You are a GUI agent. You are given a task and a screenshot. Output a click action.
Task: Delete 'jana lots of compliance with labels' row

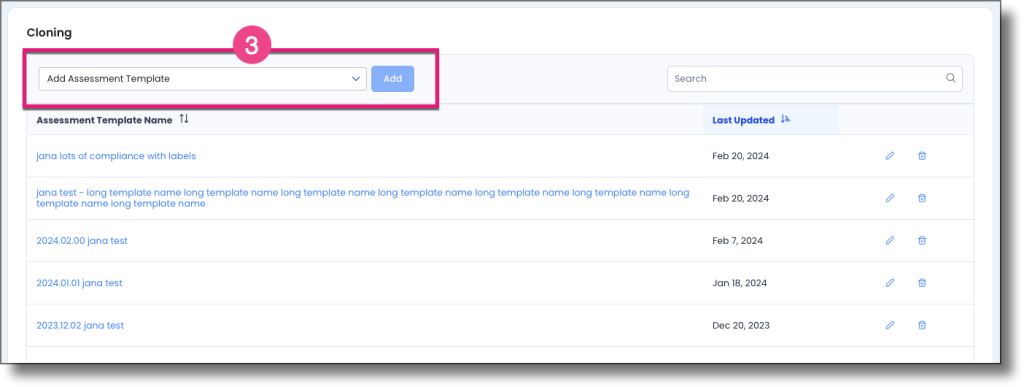[922, 156]
